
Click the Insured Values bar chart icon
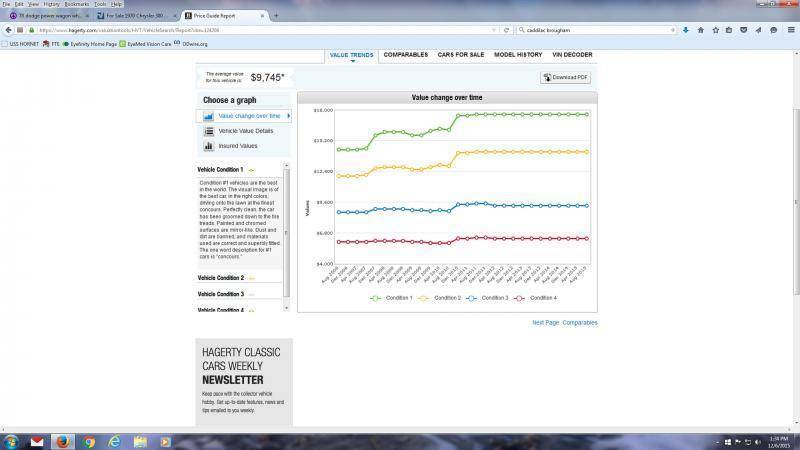pos(209,146)
